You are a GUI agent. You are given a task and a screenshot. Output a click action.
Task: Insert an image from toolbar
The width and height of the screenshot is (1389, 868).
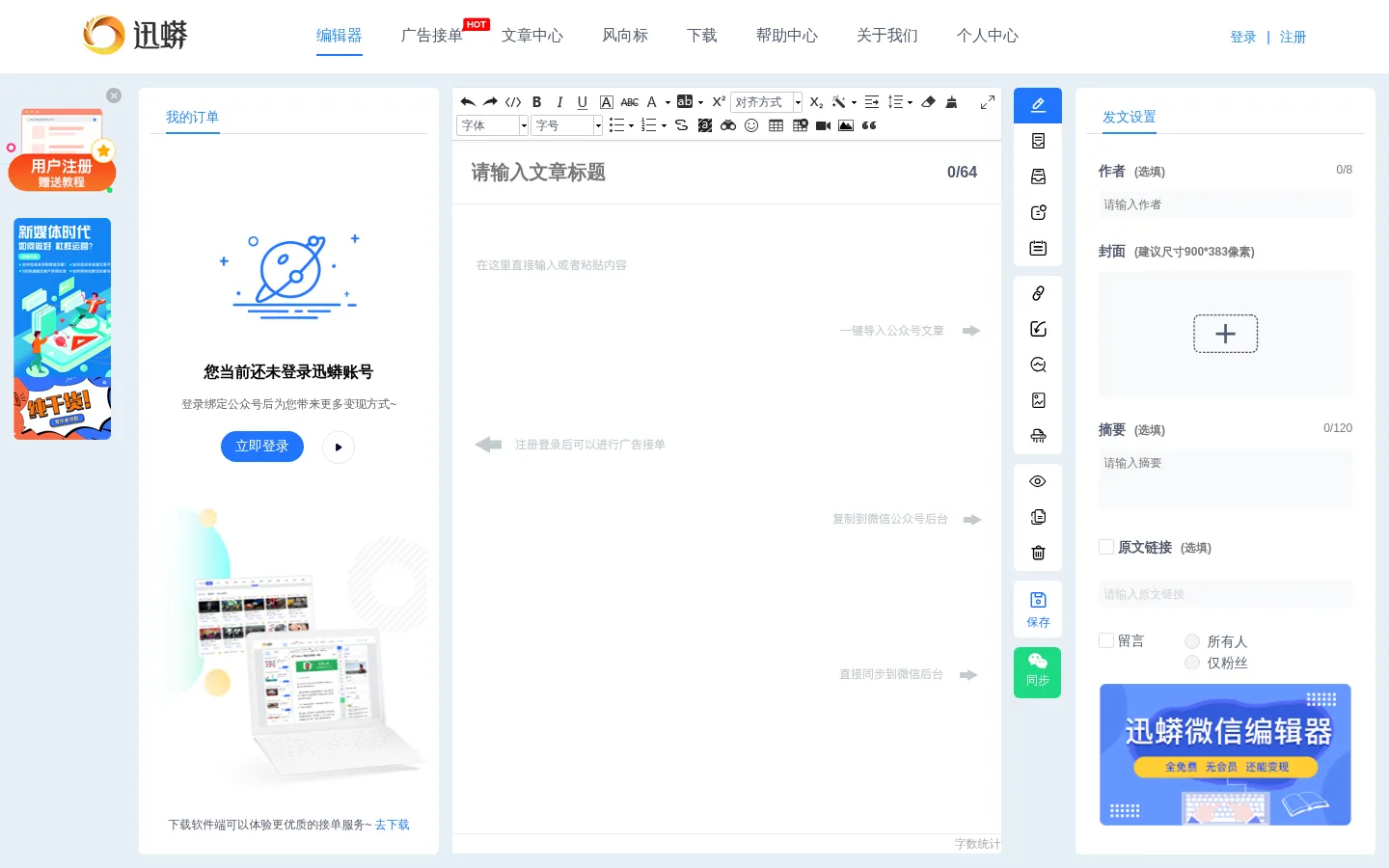[x=846, y=125]
